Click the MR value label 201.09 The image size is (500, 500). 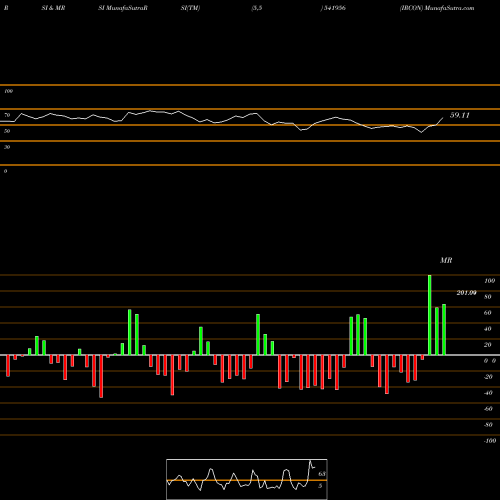coord(466,293)
